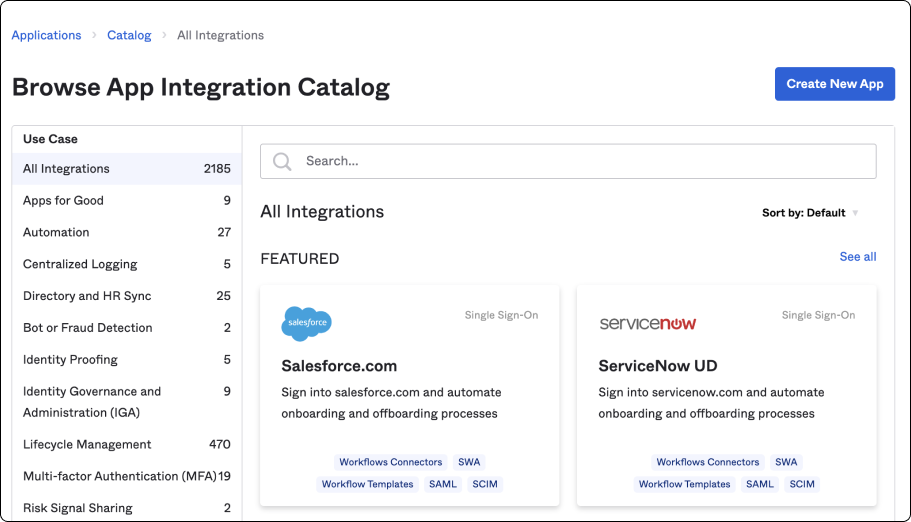Viewport: 911px width, 522px height.
Task: Select Apps for Good category
Action: click(63, 201)
